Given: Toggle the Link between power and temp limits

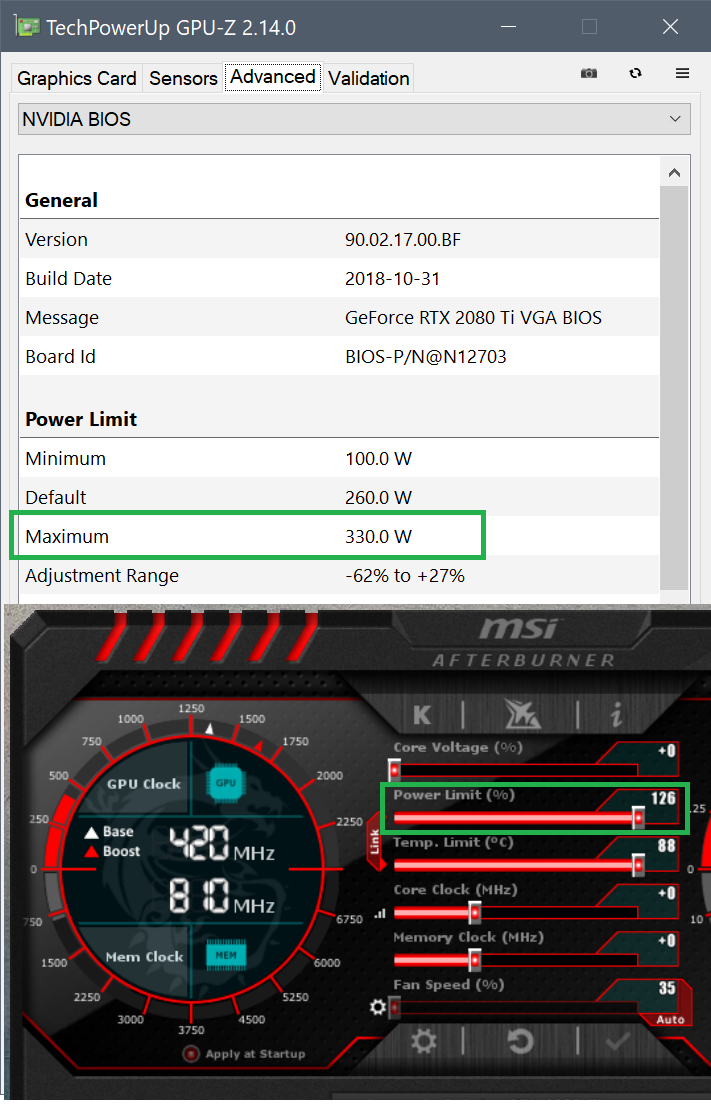Looking at the screenshot, I should (x=375, y=842).
